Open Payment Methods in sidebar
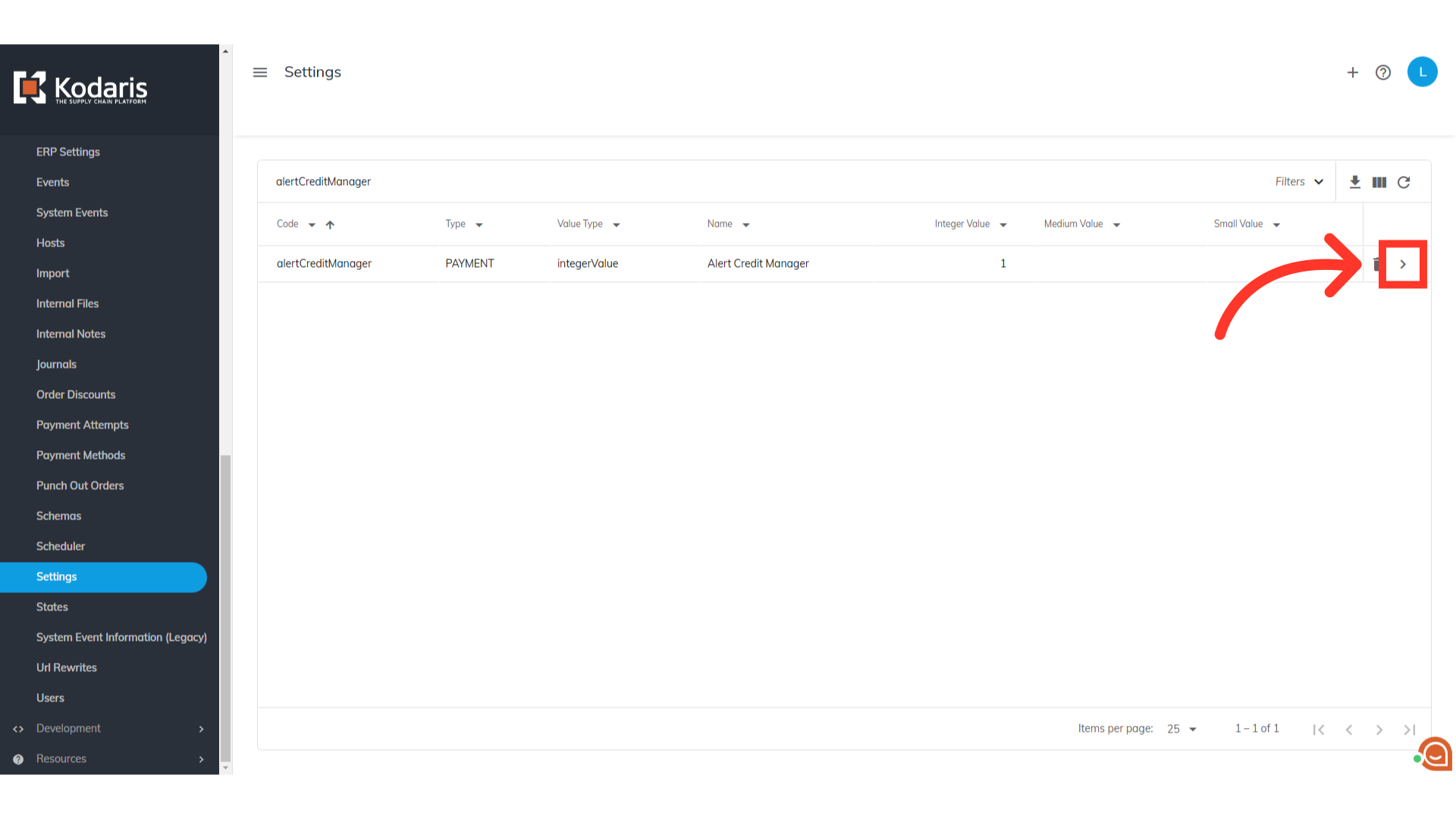The image size is (1456, 819). 80,455
